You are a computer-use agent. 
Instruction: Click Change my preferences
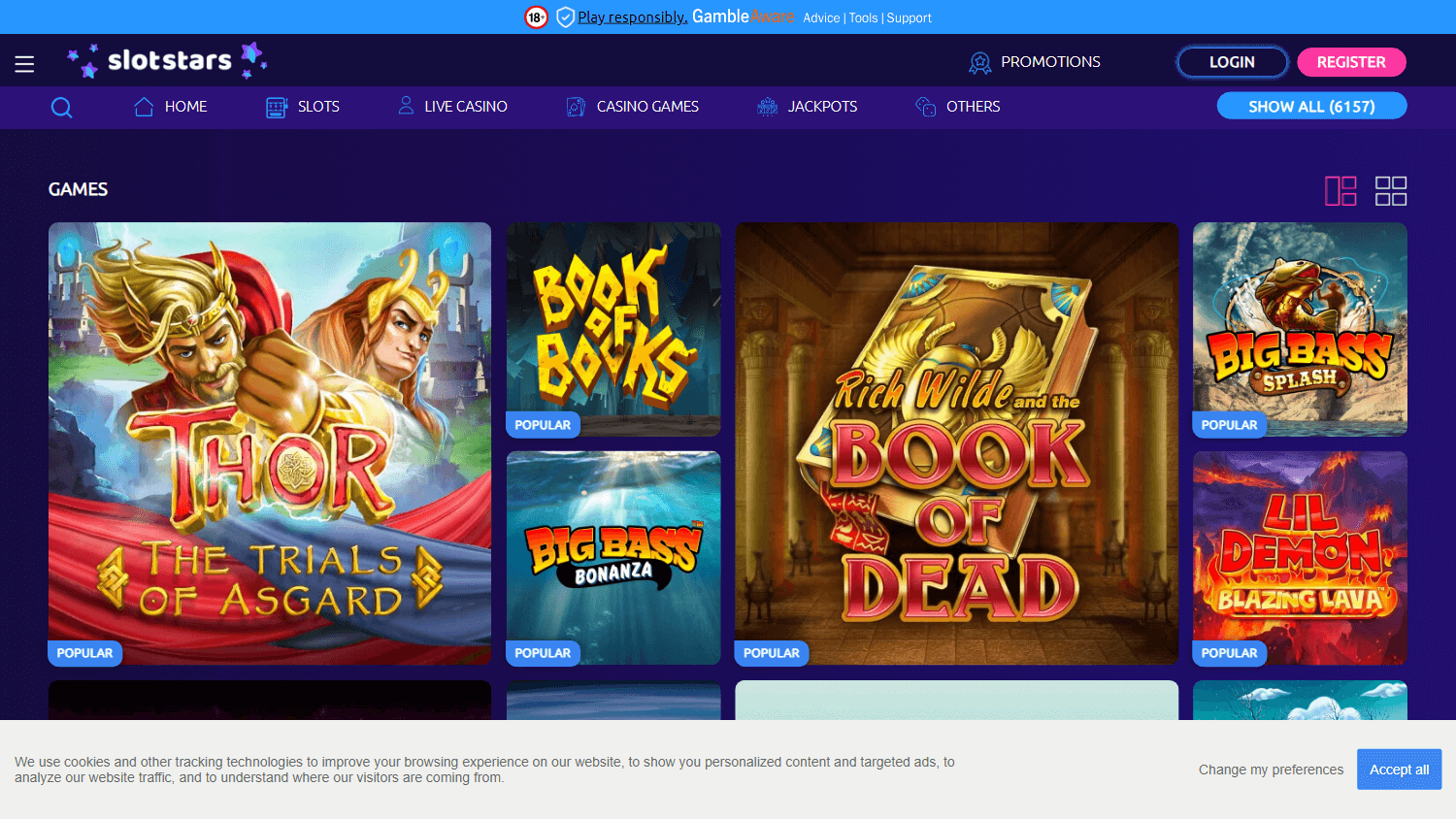1271,770
